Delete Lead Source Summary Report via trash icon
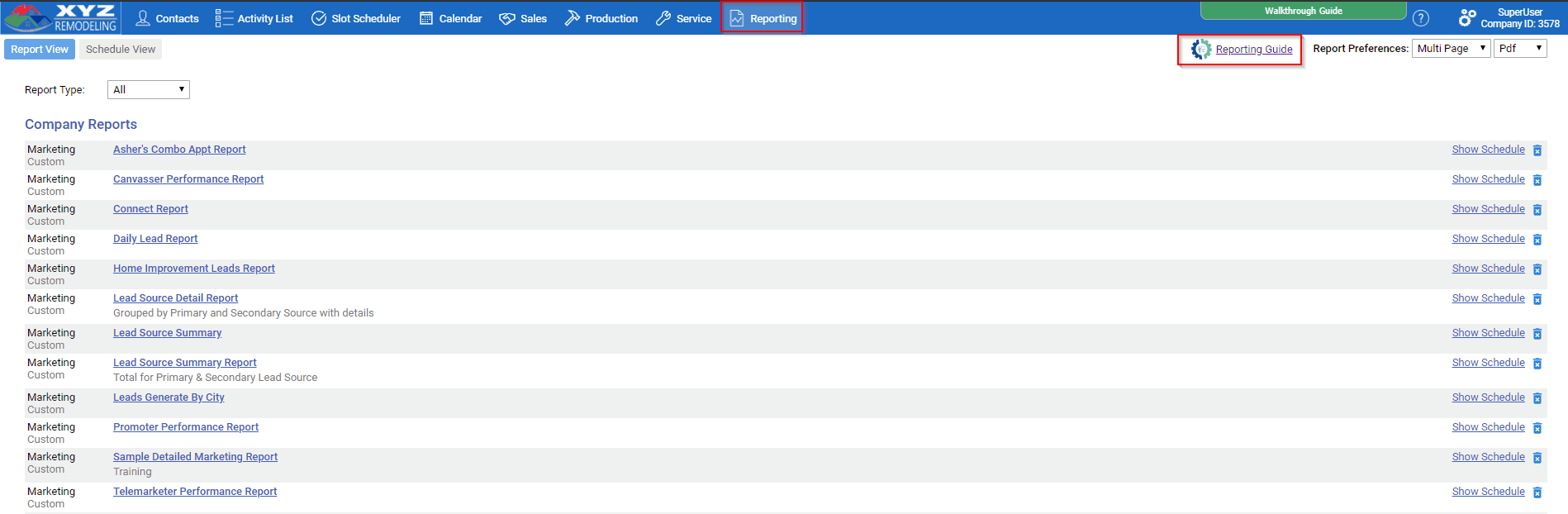The width and height of the screenshot is (1568, 514). click(1537, 364)
